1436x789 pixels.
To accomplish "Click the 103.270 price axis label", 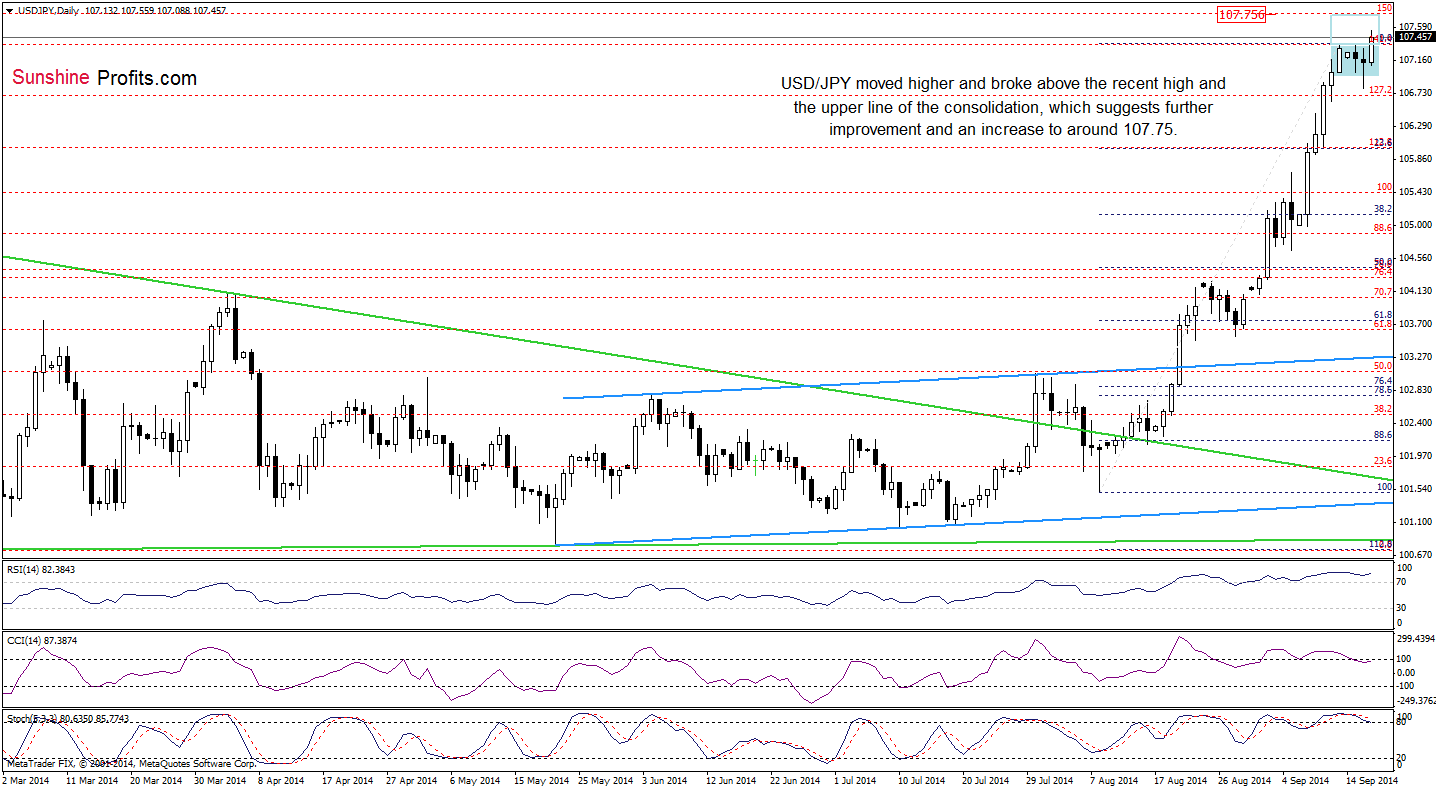I will (1415, 356).
